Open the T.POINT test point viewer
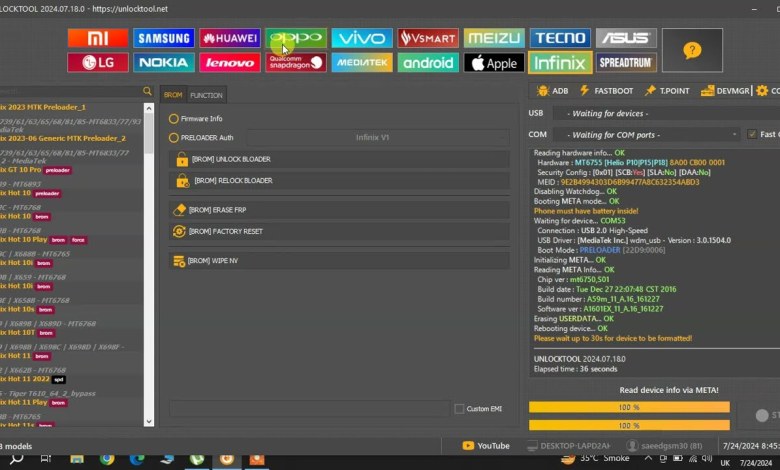The width and height of the screenshot is (780, 470). click(667, 91)
